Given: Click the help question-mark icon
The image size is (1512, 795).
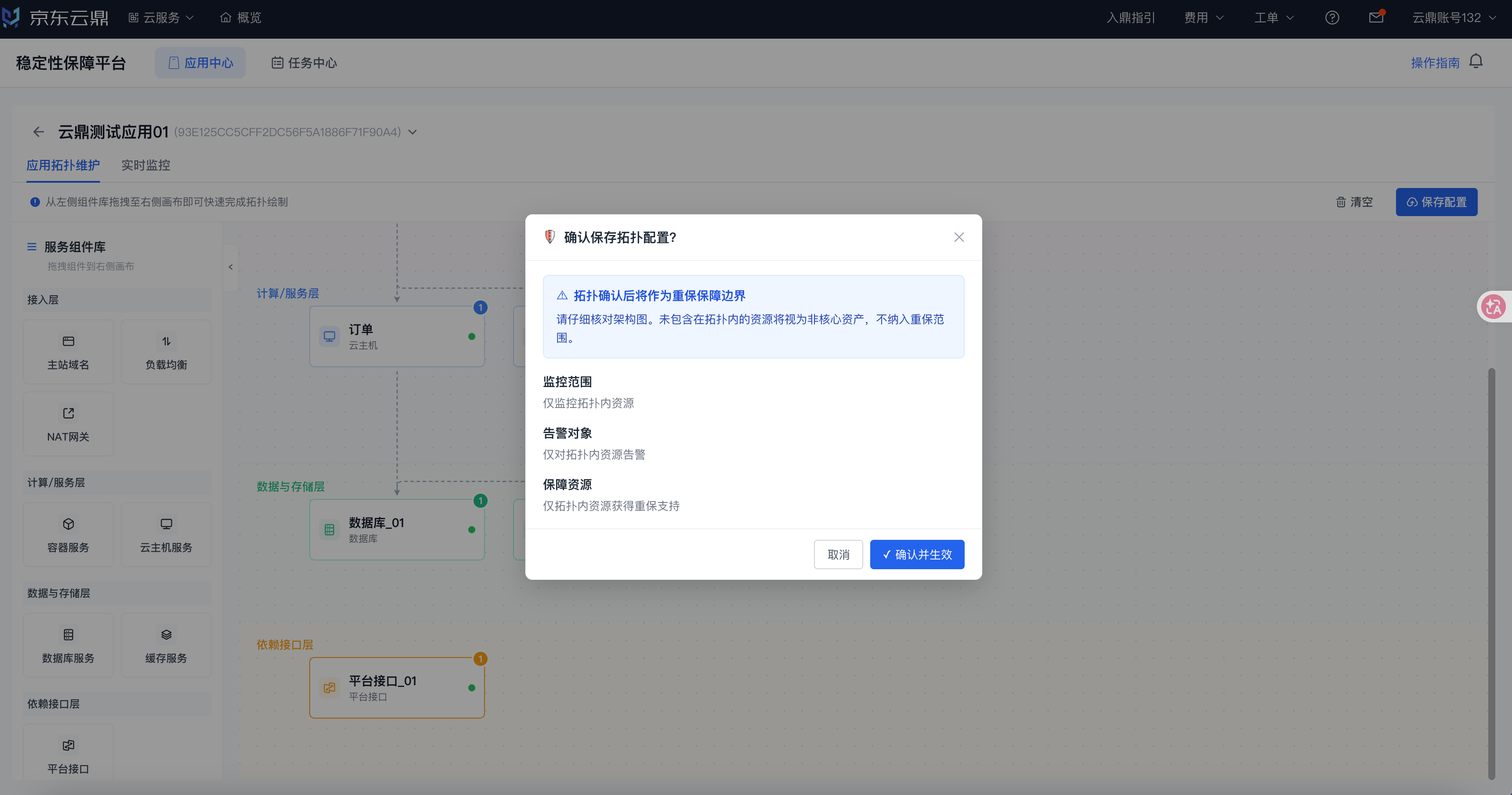Looking at the screenshot, I should click(x=1332, y=18).
